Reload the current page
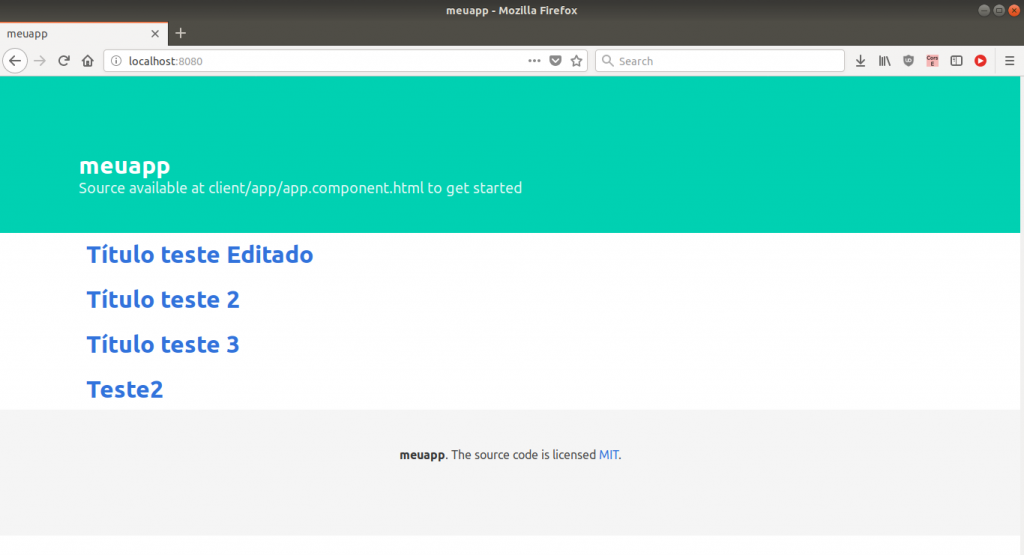The width and height of the screenshot is (1024, 555). tap(64, 61)
